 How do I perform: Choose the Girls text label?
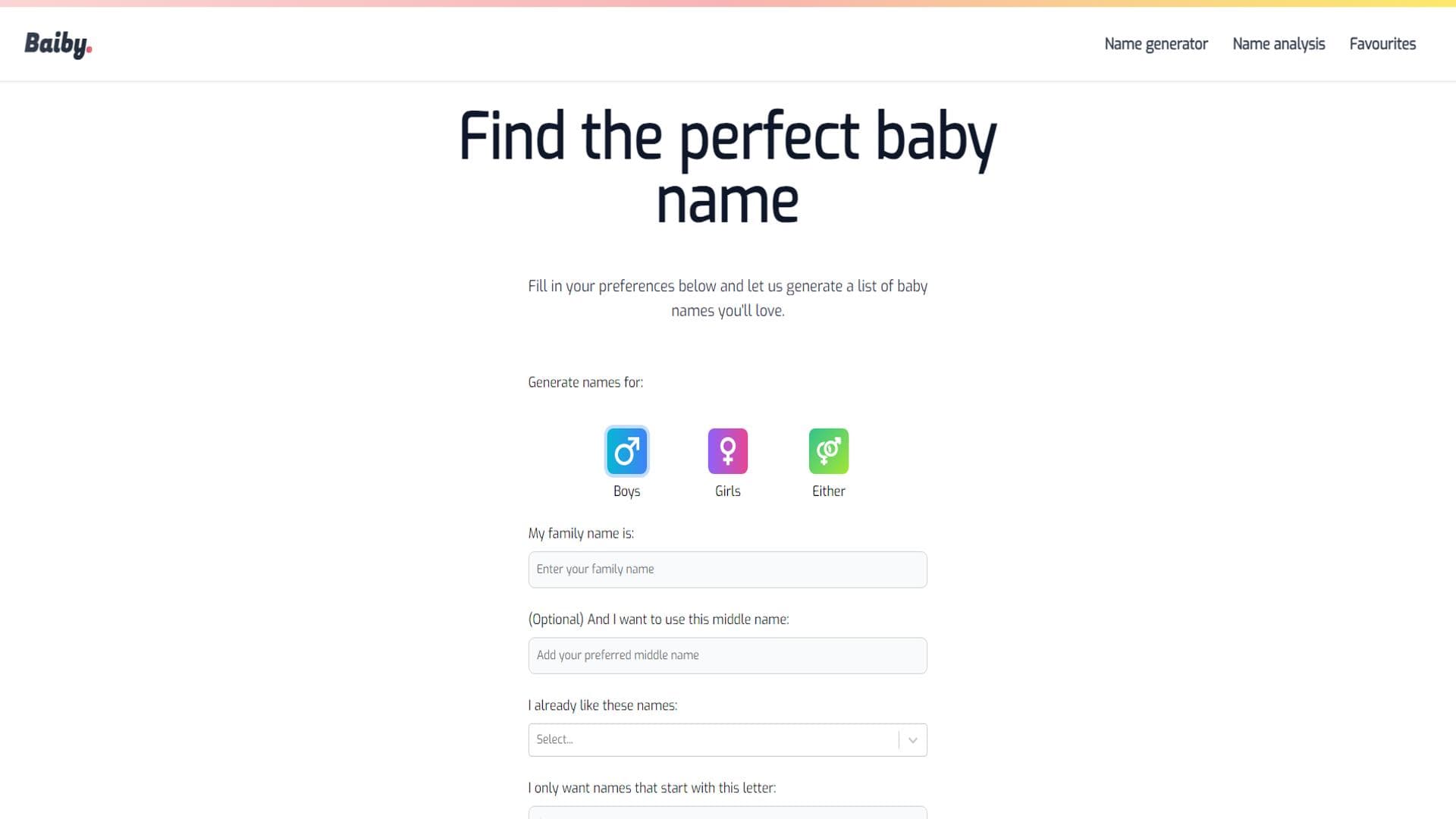[727, 491]
